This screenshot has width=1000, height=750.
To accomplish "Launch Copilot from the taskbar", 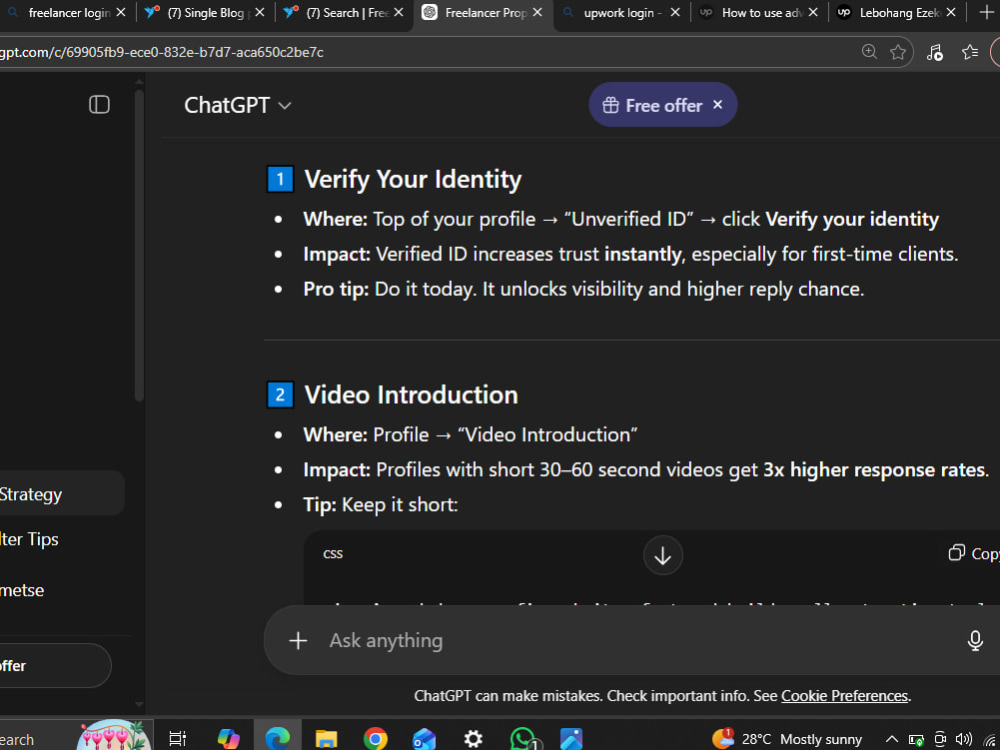I will pos(228,739).
